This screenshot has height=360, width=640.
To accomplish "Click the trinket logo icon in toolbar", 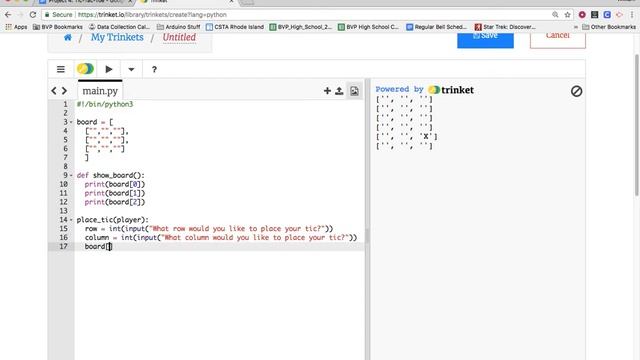I will coord(85,69).
